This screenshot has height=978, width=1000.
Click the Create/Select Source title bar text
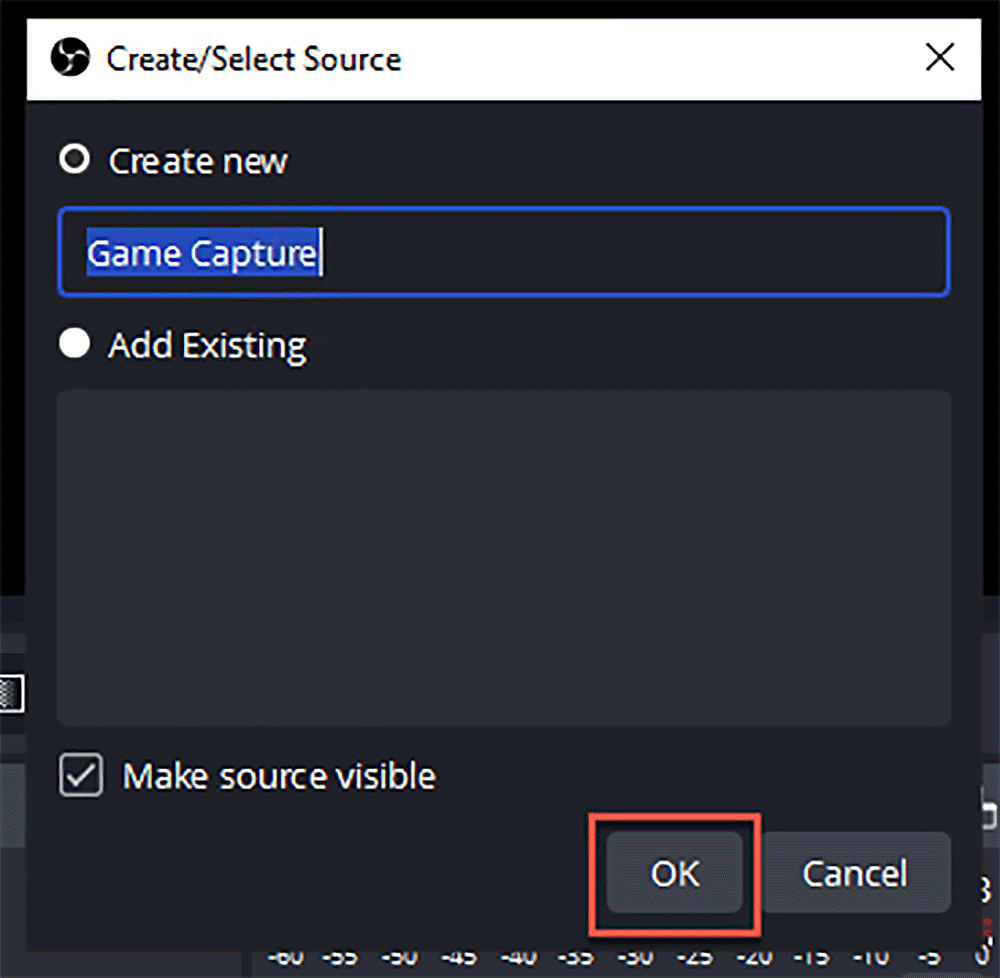point(254,59)
